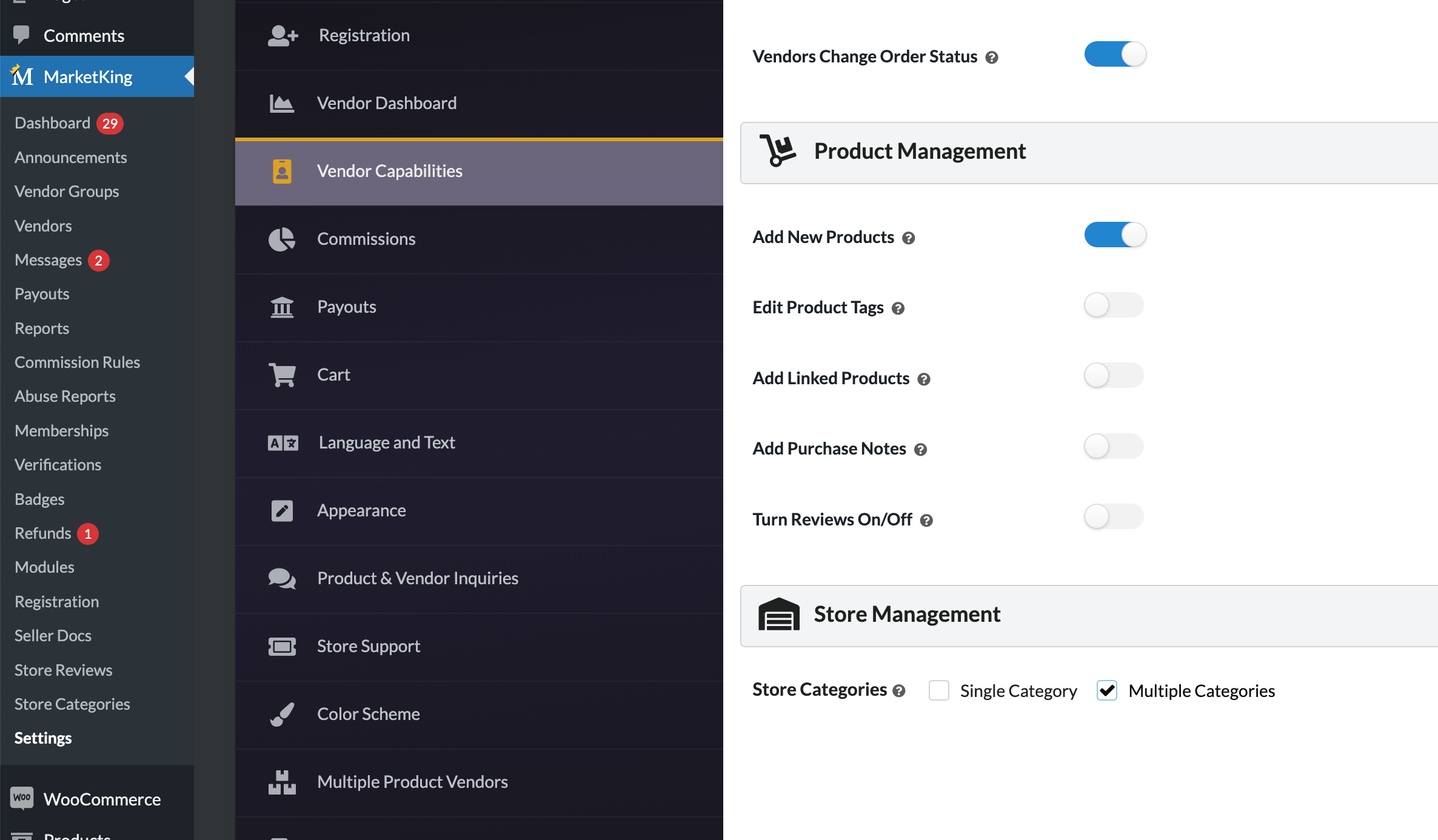The height and width of the screenshot is (840, 1438).
Task: Open Announcements in the sidebar
Action: tap(71, 158)
